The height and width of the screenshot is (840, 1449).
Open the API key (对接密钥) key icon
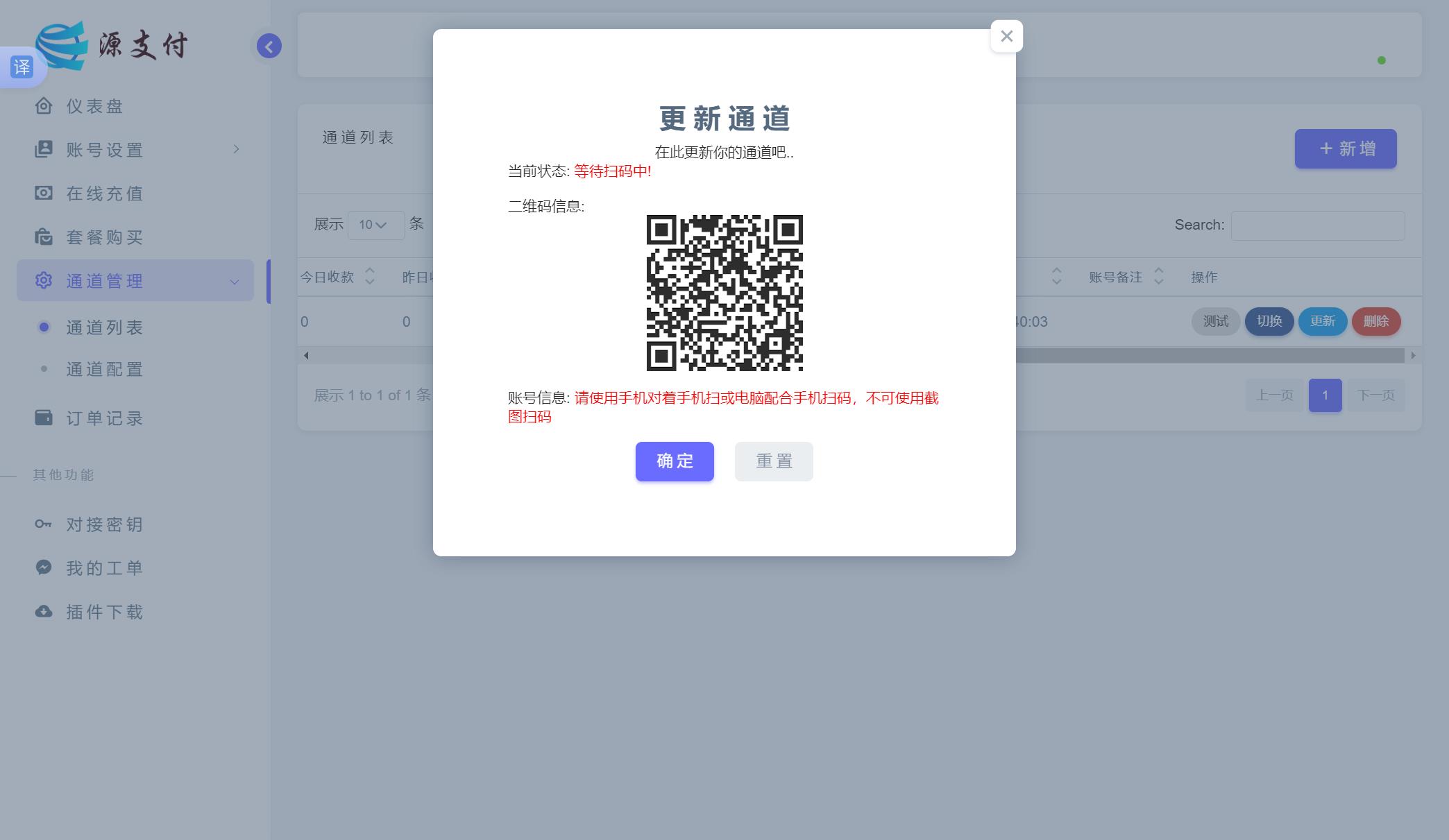tap(44, 524)
